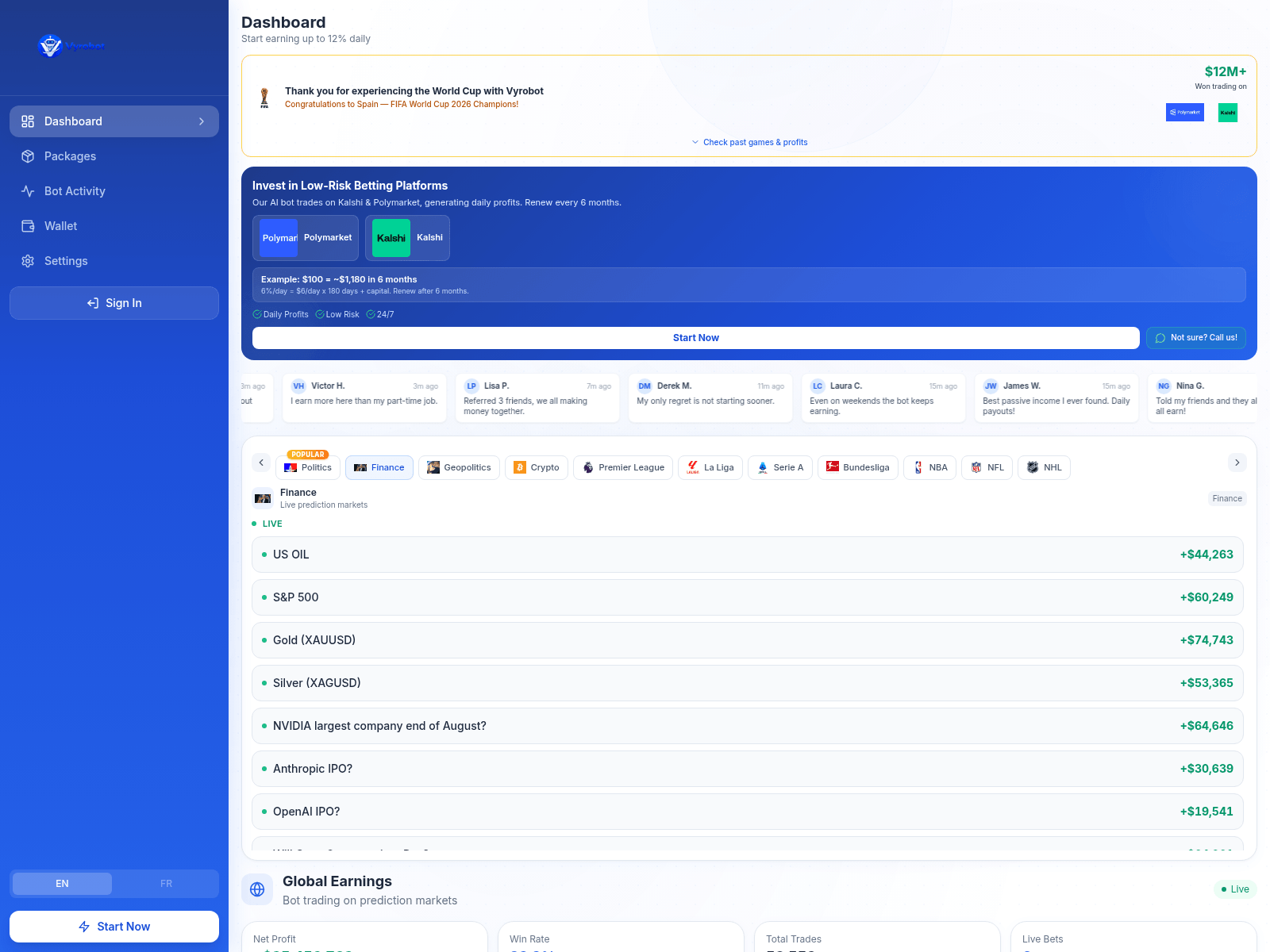Open the Lisa P. testimonial card
Image resolution: width=1270 pixels, height=952 pixels.
coord(537,398)
